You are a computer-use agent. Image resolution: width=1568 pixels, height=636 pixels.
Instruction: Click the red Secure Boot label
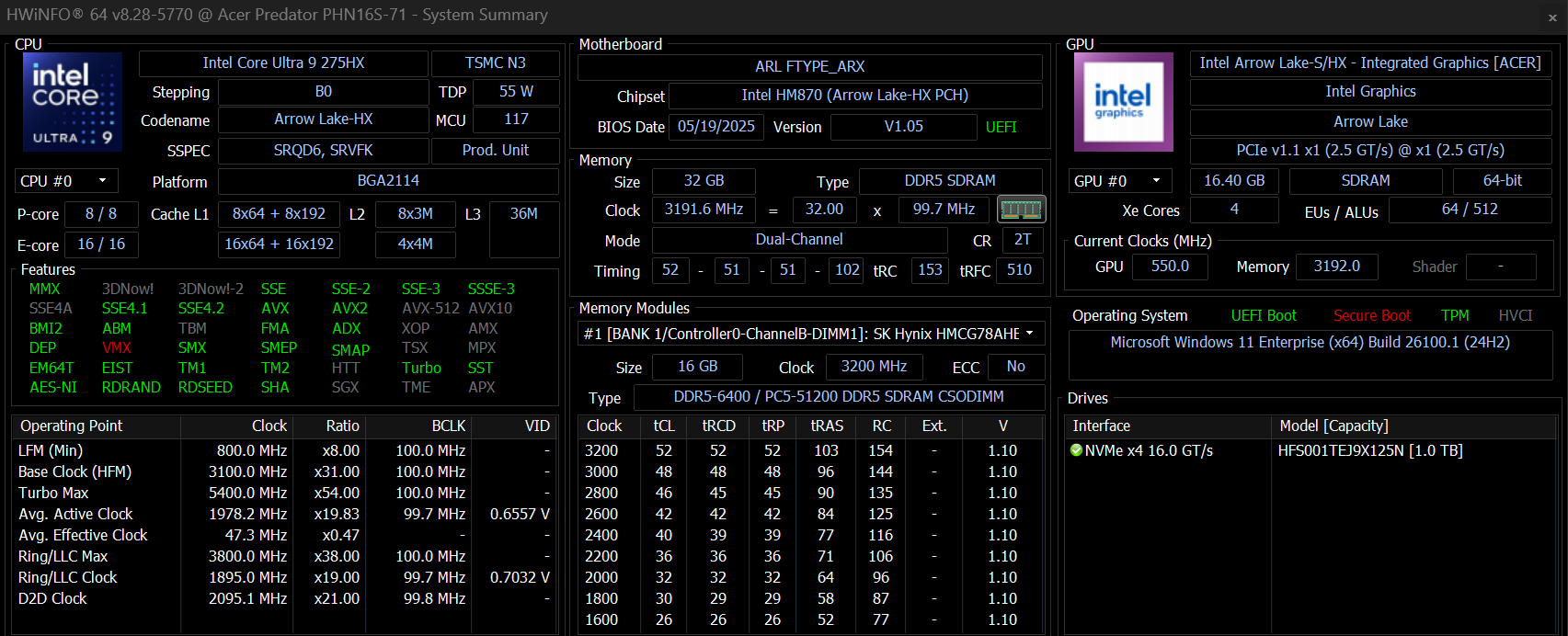[x=1372, y=316]
